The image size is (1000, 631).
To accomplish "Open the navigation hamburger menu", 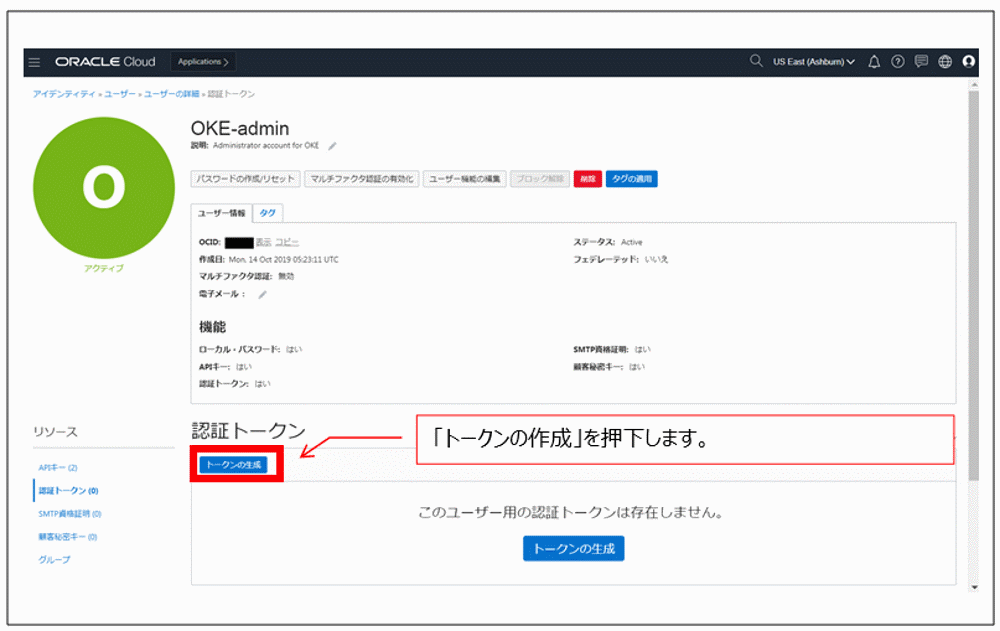I will (x=35, y=61).
